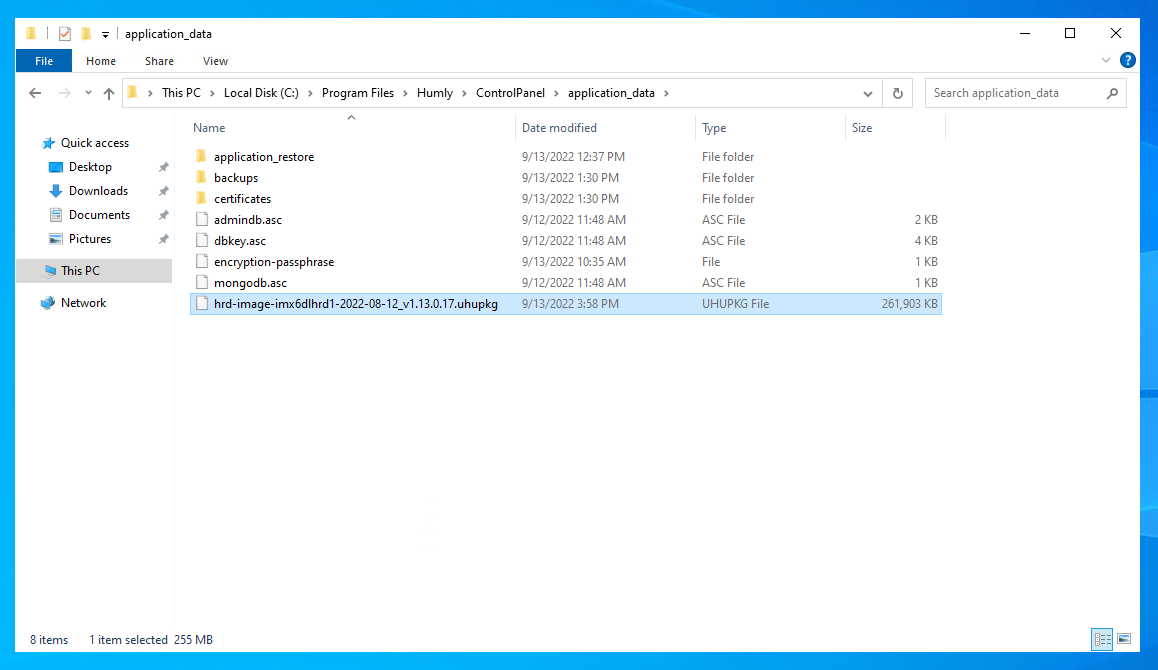
Task: Select This PC in navigation pane
Action: (x=80, y=271)
